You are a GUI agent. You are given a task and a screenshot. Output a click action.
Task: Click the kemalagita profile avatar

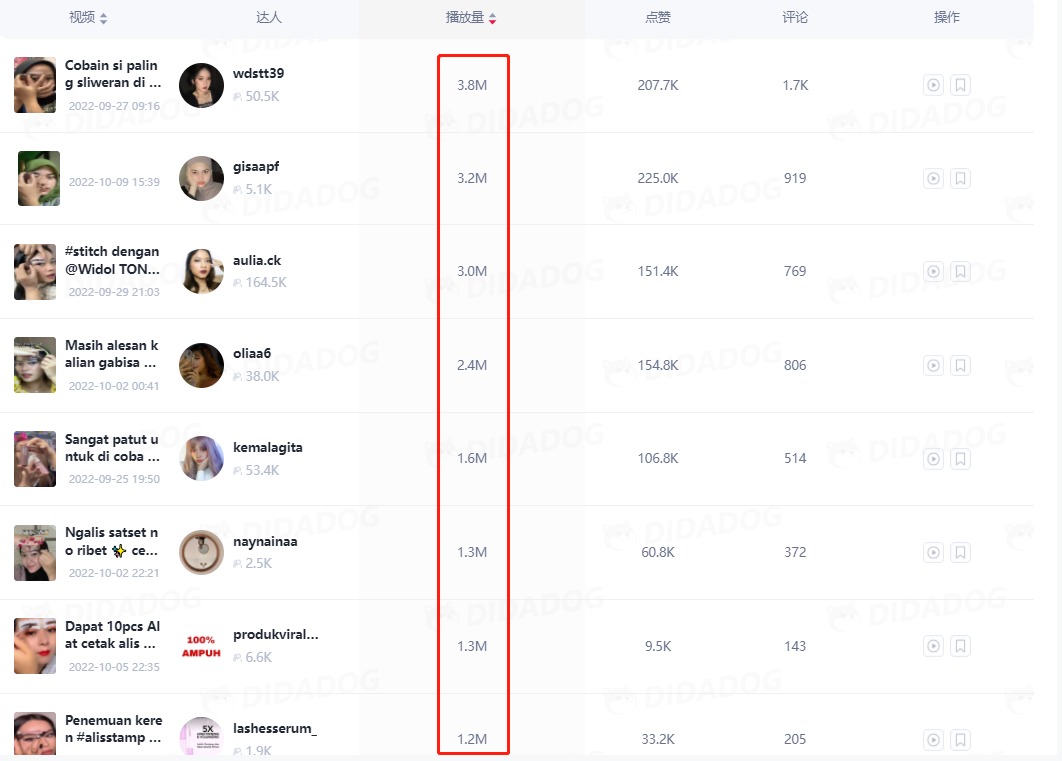pos(201,459)
